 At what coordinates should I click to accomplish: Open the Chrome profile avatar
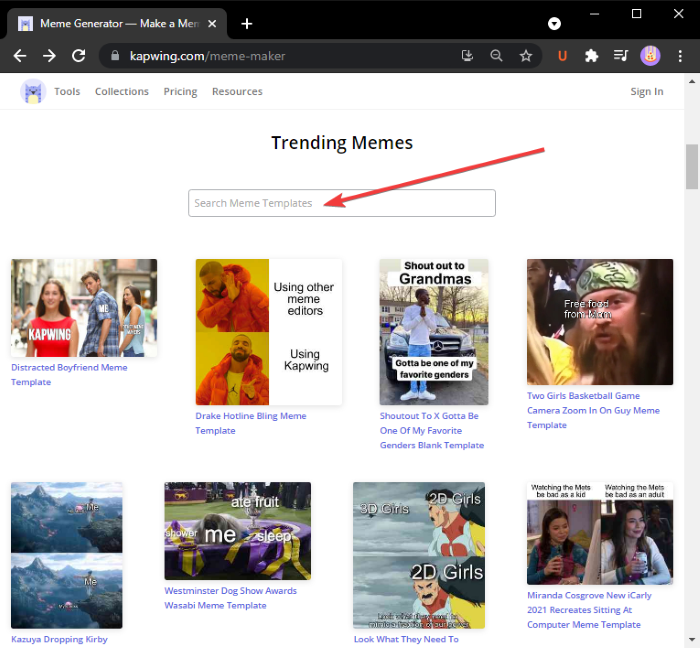(x=649, y=56)
